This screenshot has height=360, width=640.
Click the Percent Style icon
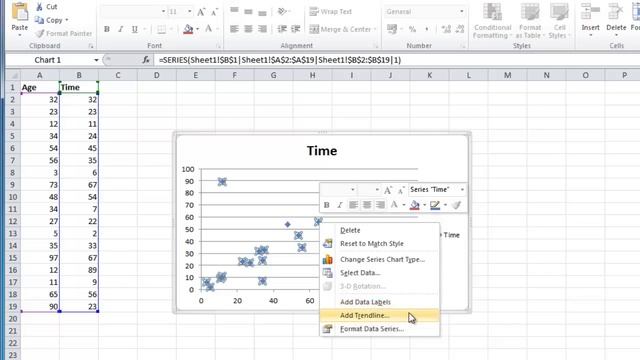(x=412, y=29)
